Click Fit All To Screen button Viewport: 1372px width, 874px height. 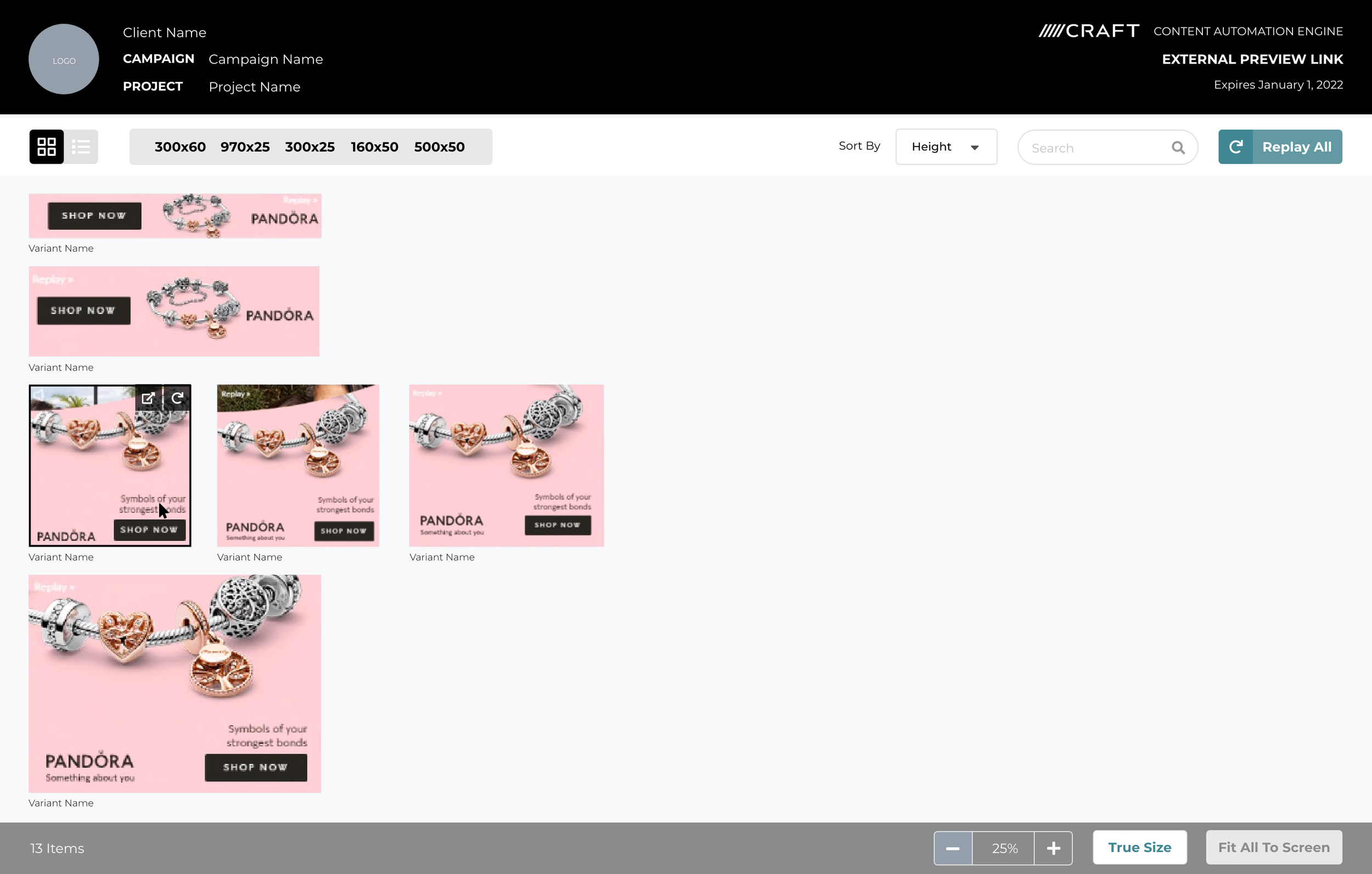coord(1273,847)
